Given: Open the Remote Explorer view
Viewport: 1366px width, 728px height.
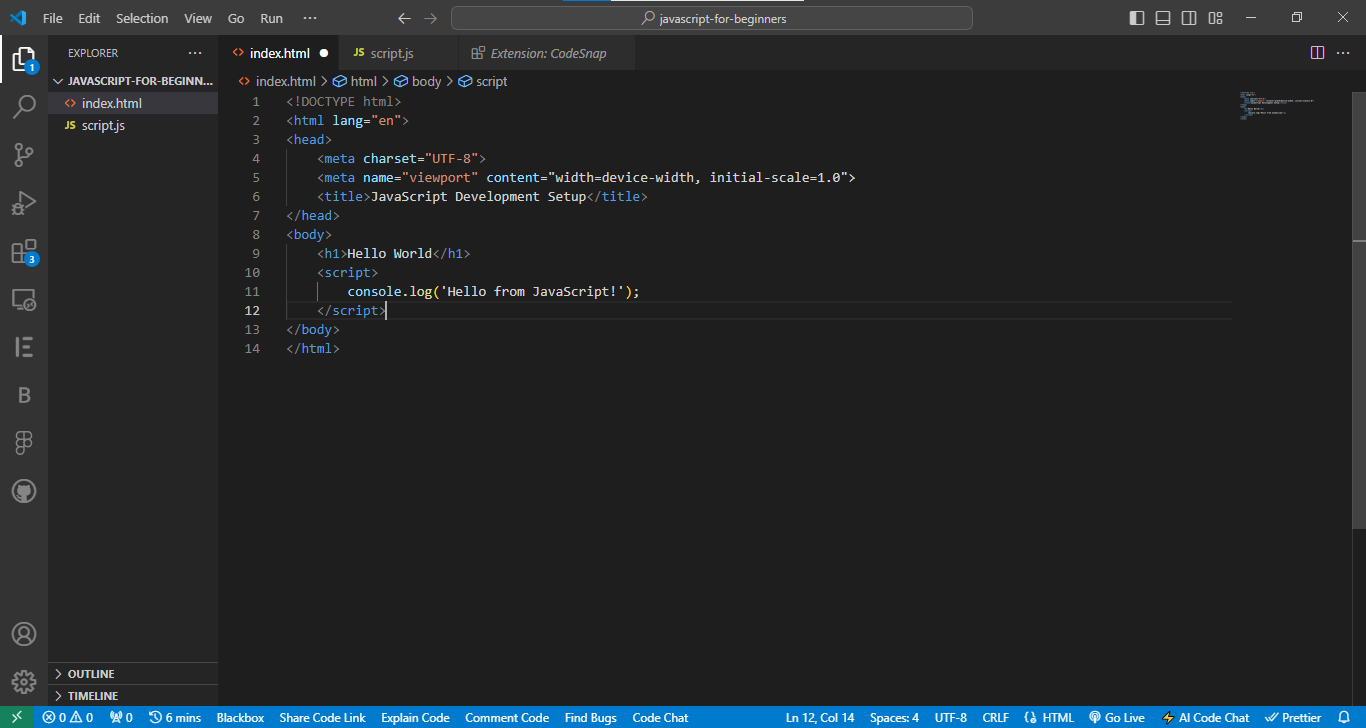Looking at the screenshot, I should [24, 299].
